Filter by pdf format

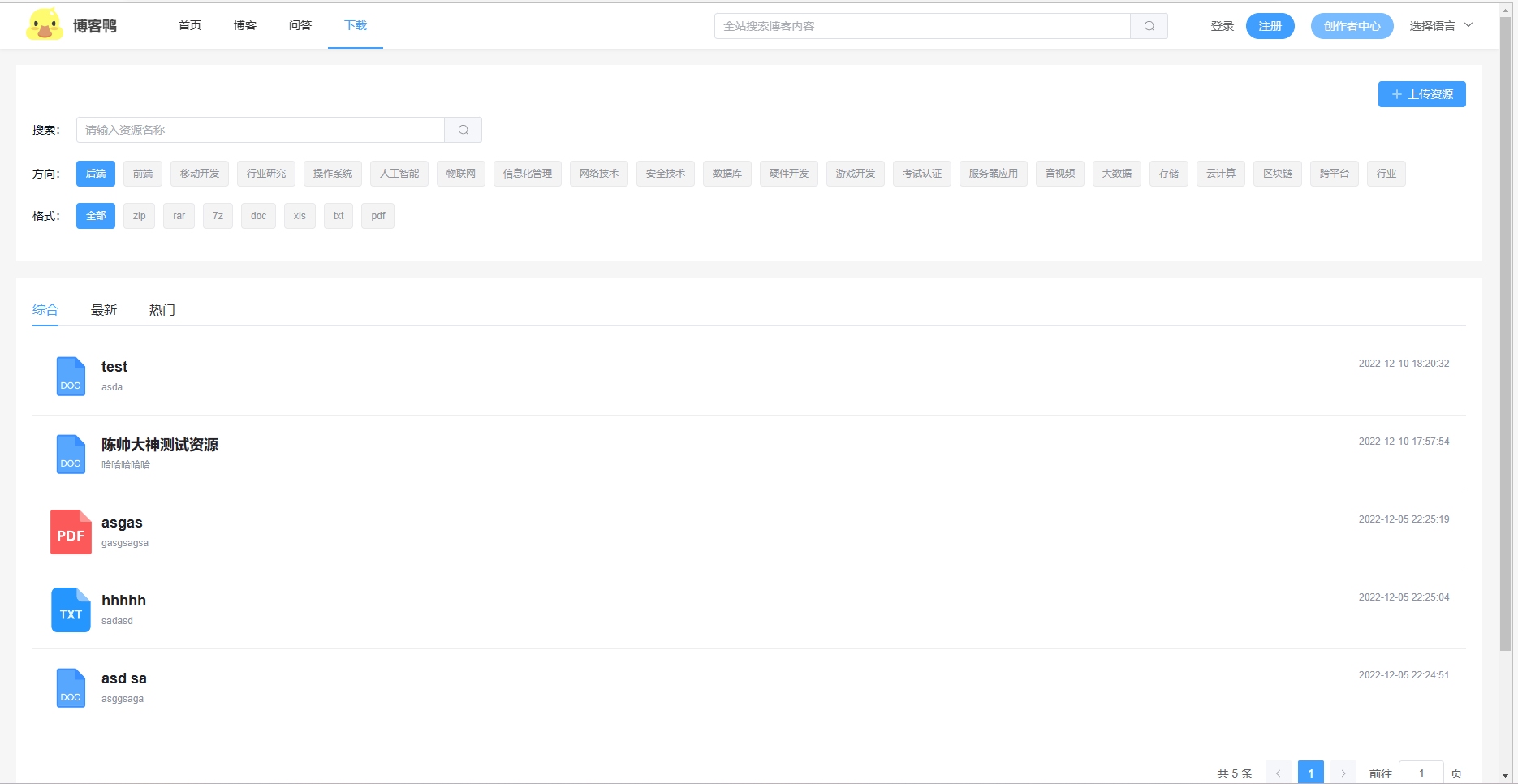click(x=377, y=216)
